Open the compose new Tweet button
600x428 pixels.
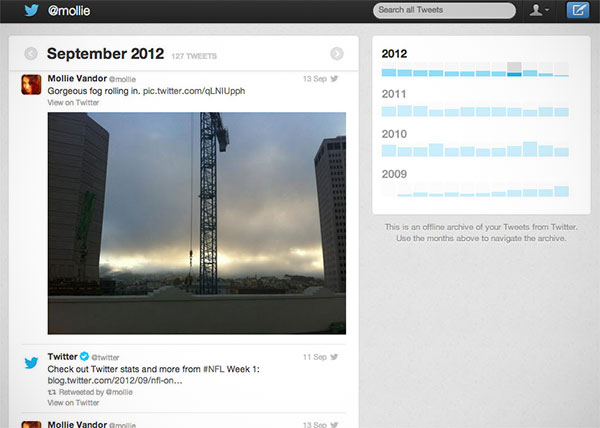coord(578,10)
